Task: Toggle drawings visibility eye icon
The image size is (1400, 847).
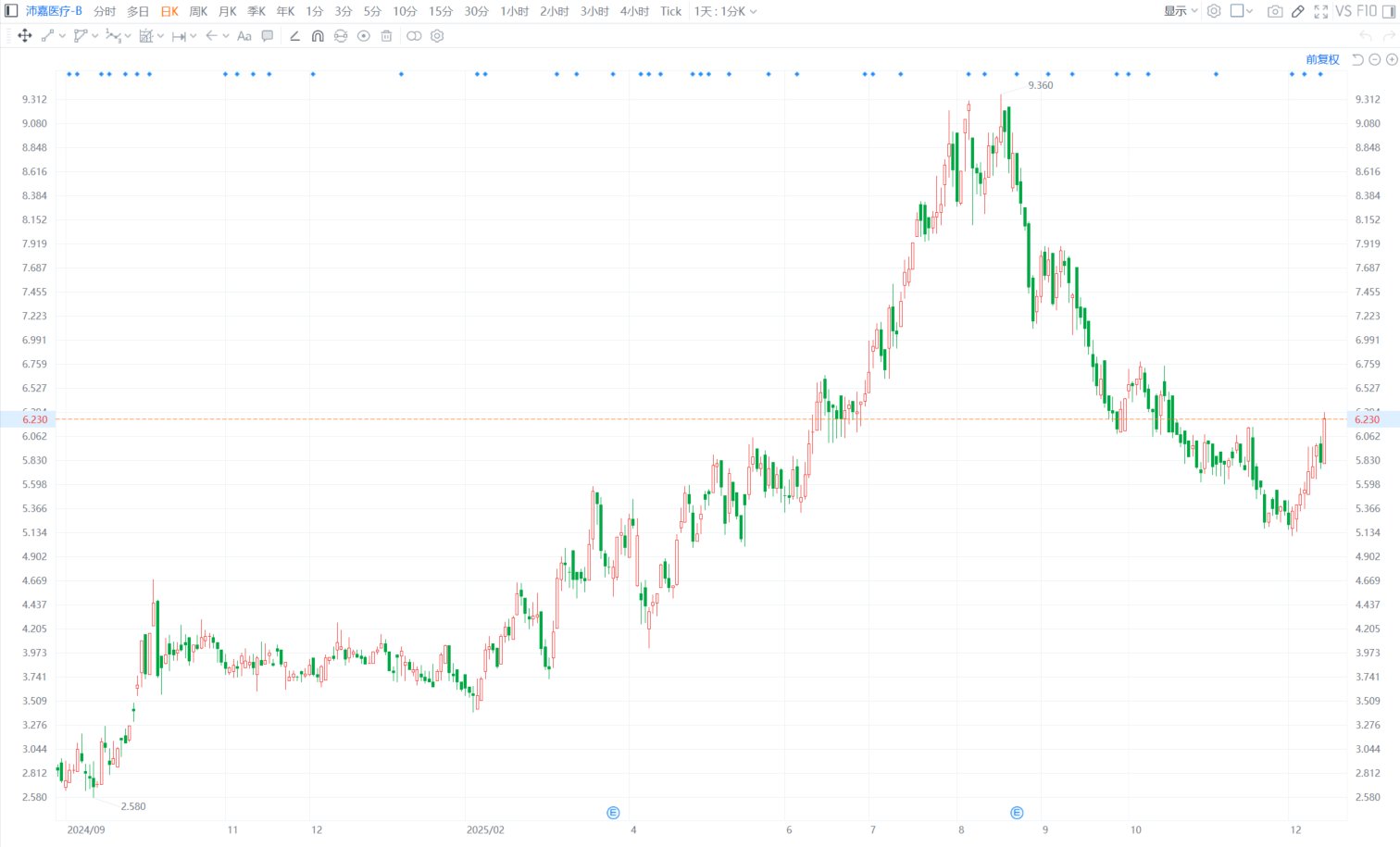Action: coord(364,36)
